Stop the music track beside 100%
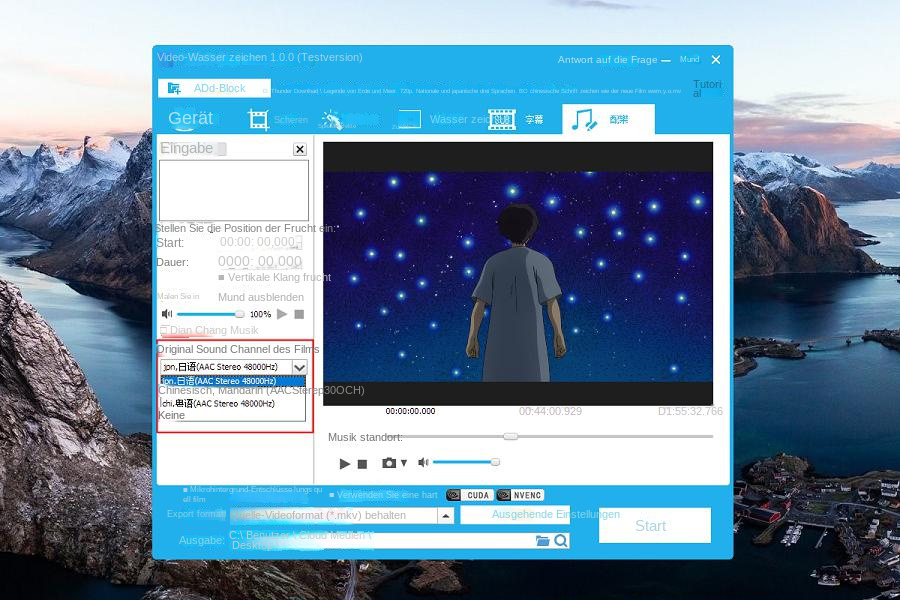Screen dimensions: 900x600 point(299,314)
